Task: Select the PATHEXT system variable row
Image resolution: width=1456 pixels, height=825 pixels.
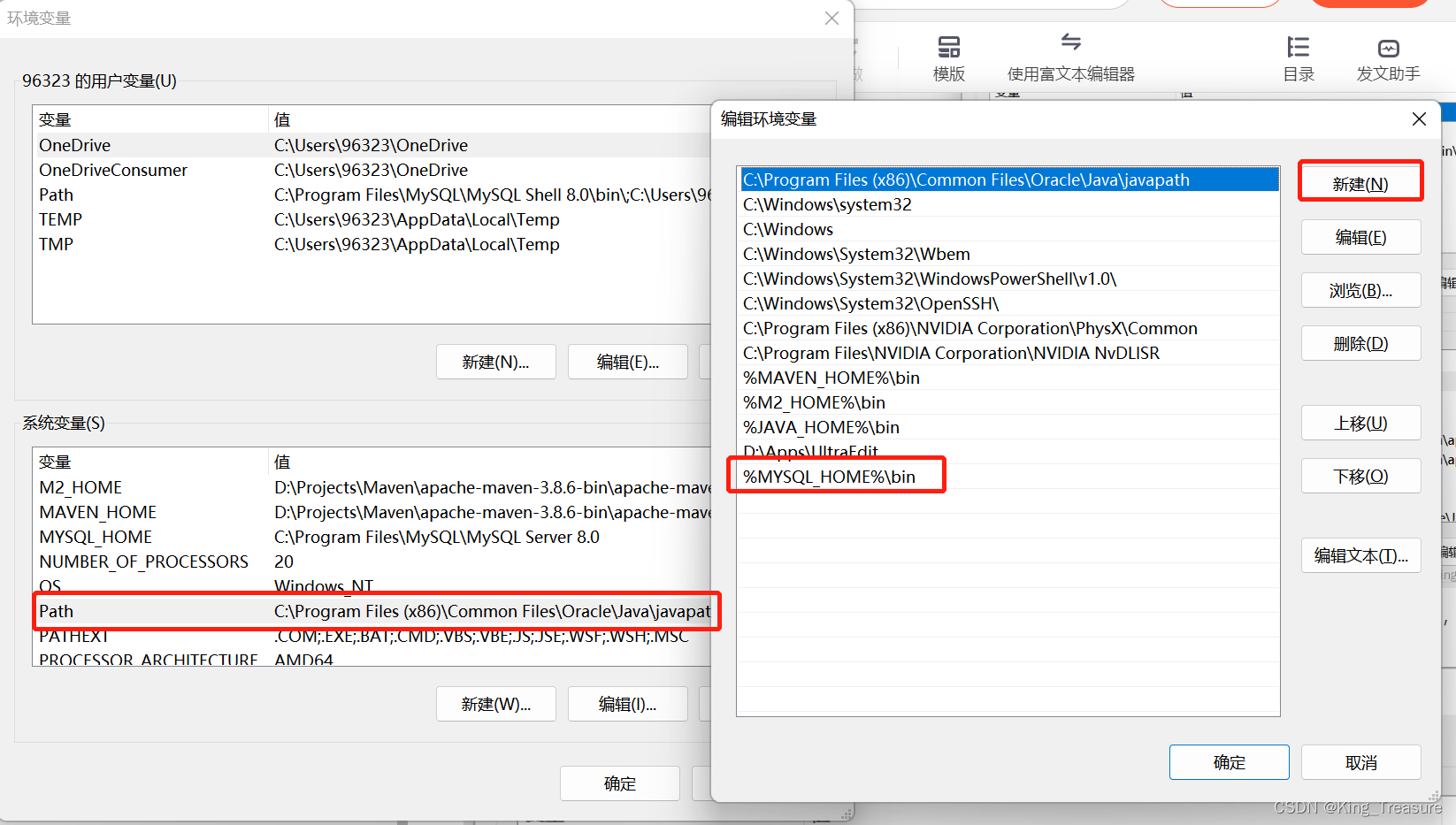Action: (372, 636)
